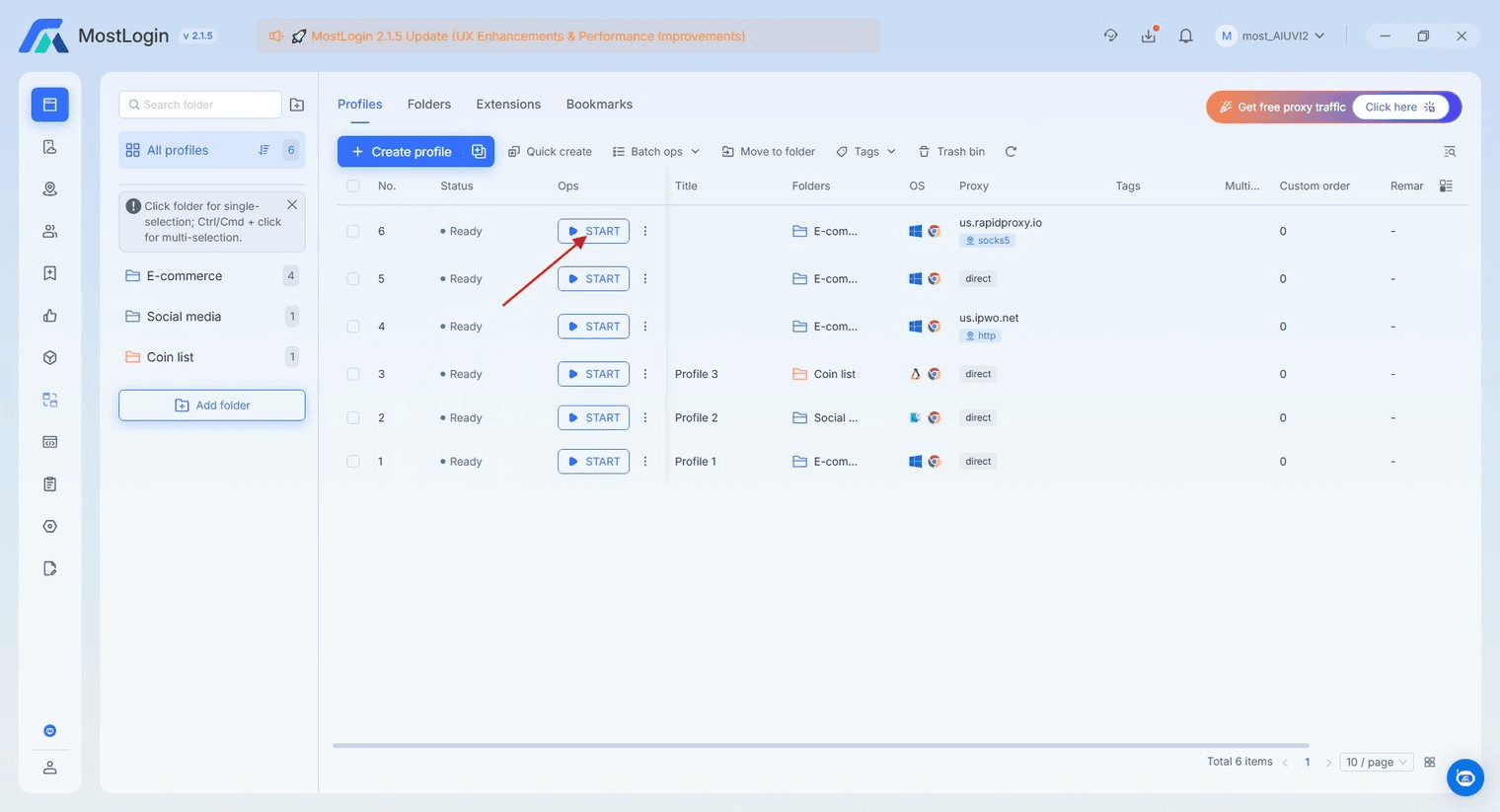This screenshot has width=1500, height=812.
Task: Click the sort icon in the All profiles row
Action: pos(263,150)
